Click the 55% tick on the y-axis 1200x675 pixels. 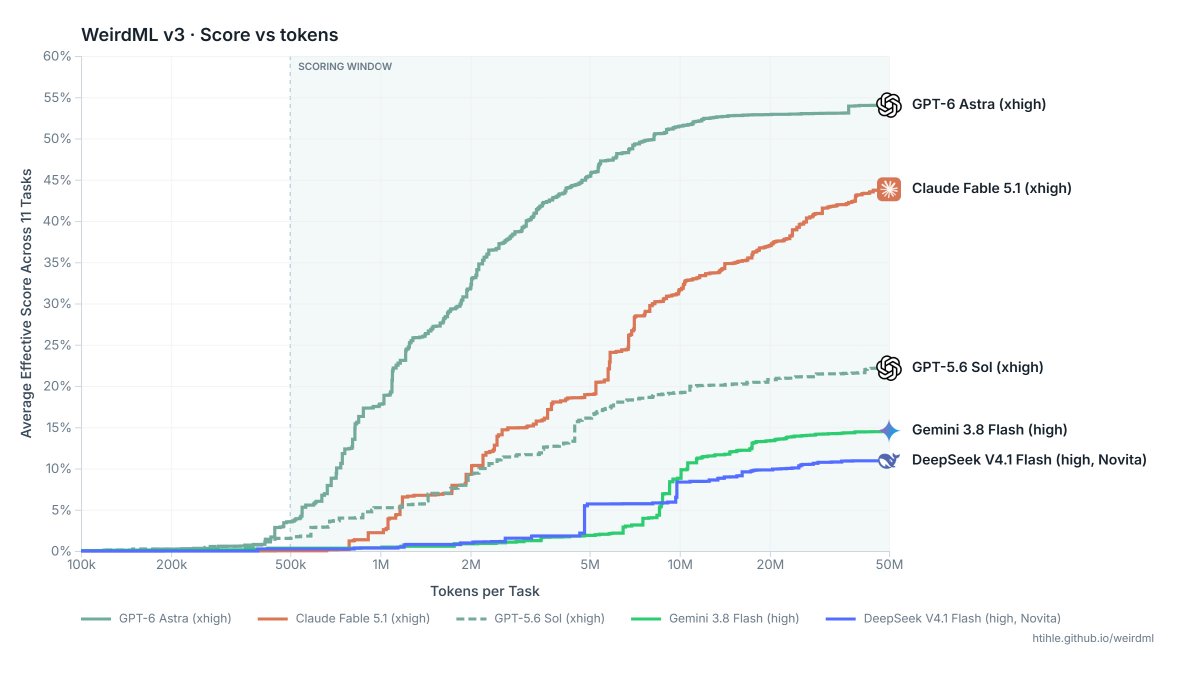[x=57, y=98]
